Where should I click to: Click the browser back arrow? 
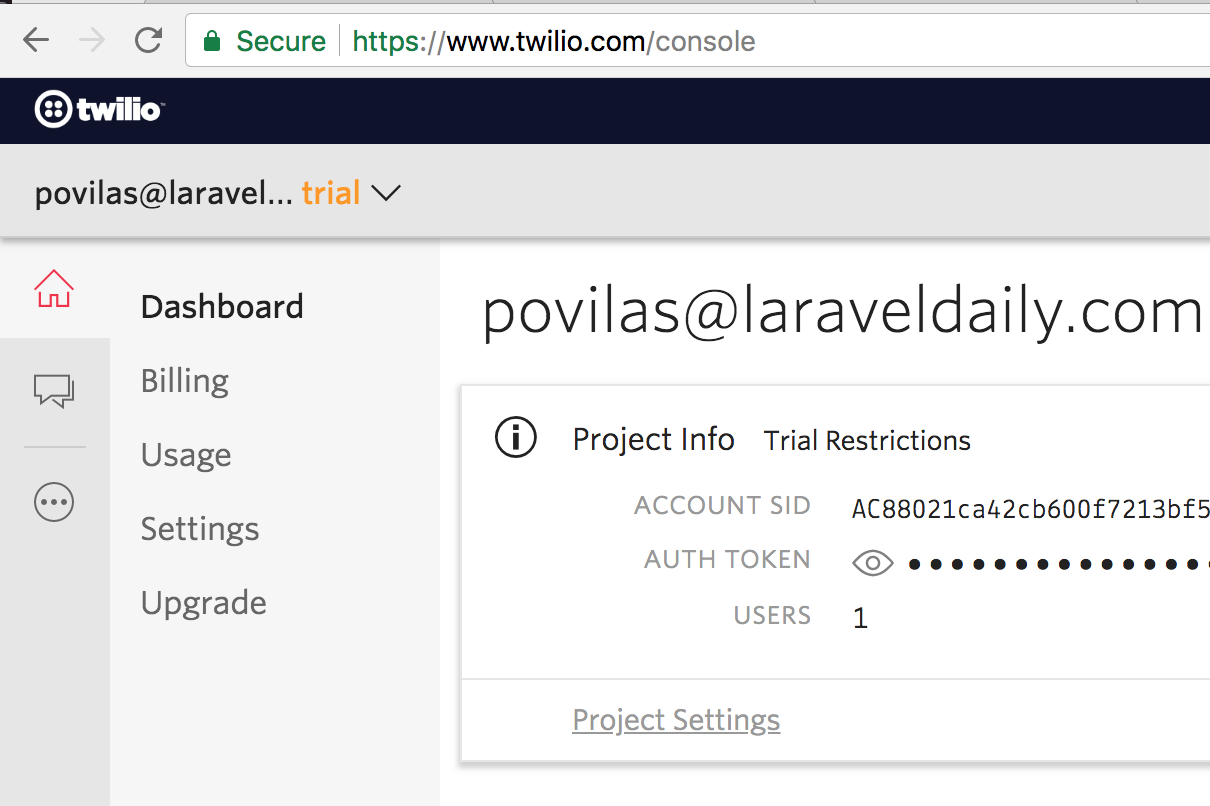[x=37, y=41]
